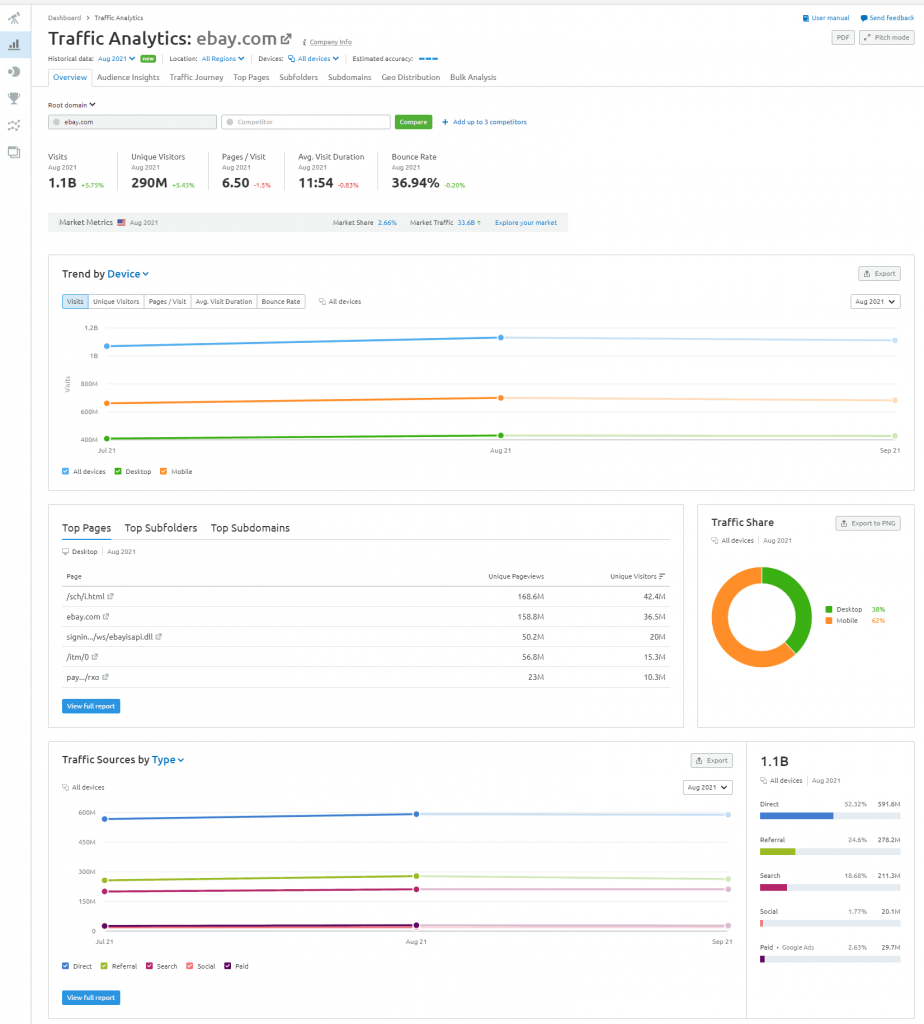Open Devices All devices dropdown

[318, 59]
